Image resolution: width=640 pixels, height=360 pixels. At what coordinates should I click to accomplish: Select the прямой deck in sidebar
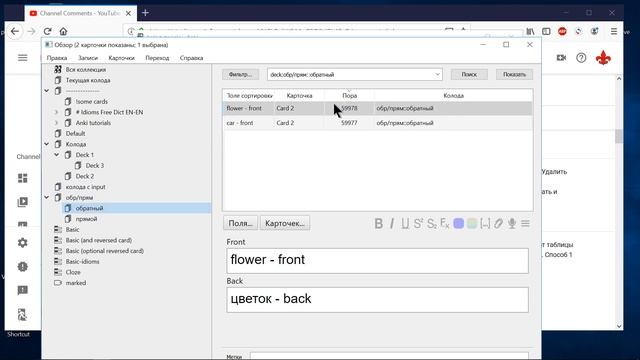(x=86, y=219)
